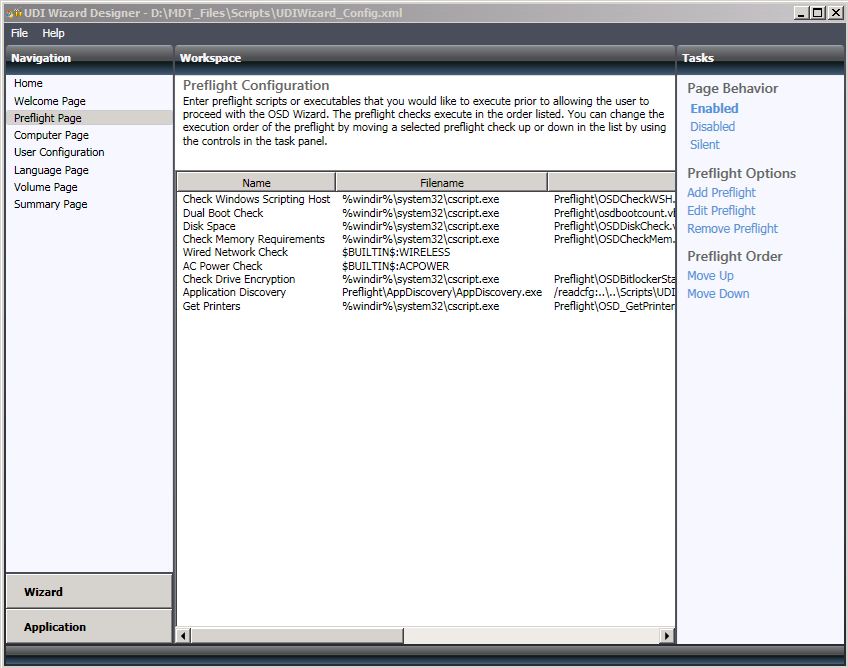Viewport: 848px width, 668px height.
Task: Click Move Up in Preflight Order
Action: click(x=710, y=276)
